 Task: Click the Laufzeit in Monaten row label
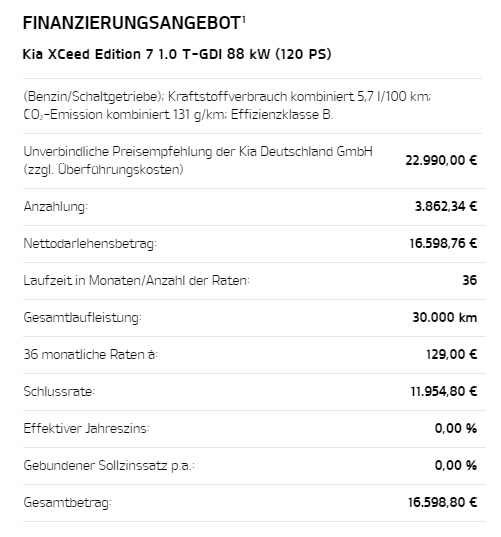(x=137, y=280)
